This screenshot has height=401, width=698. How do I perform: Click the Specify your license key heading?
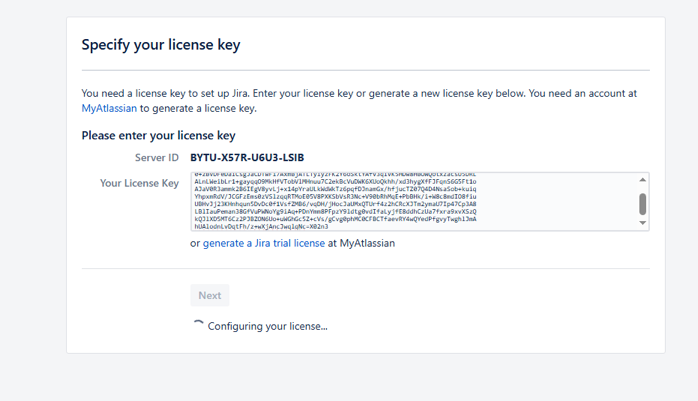160,45
